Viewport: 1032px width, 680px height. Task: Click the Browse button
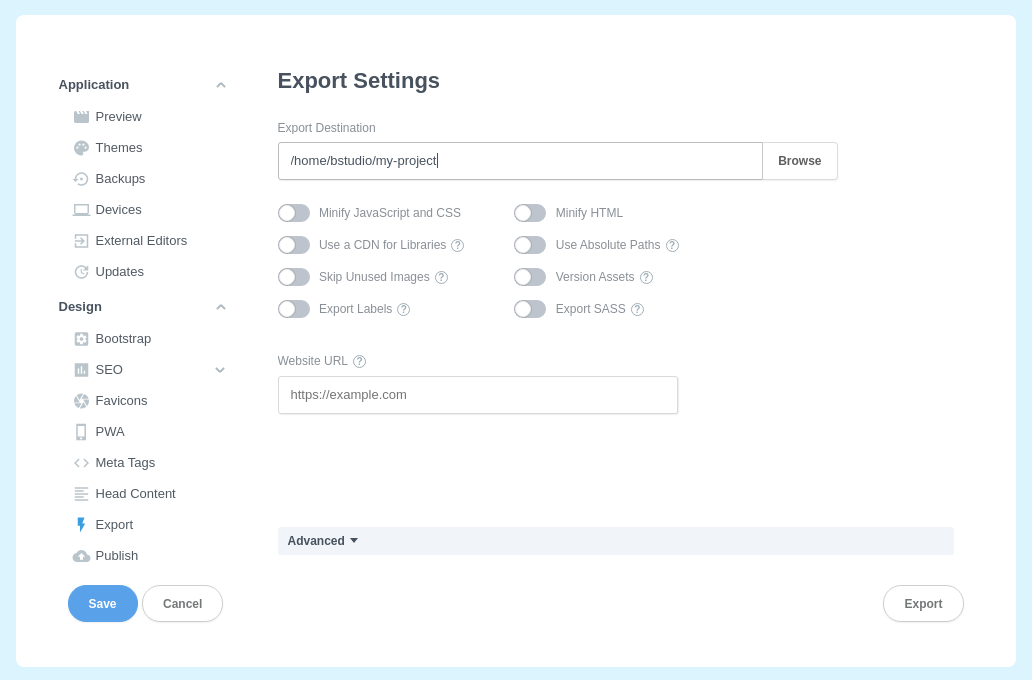(x=799, y=160)
